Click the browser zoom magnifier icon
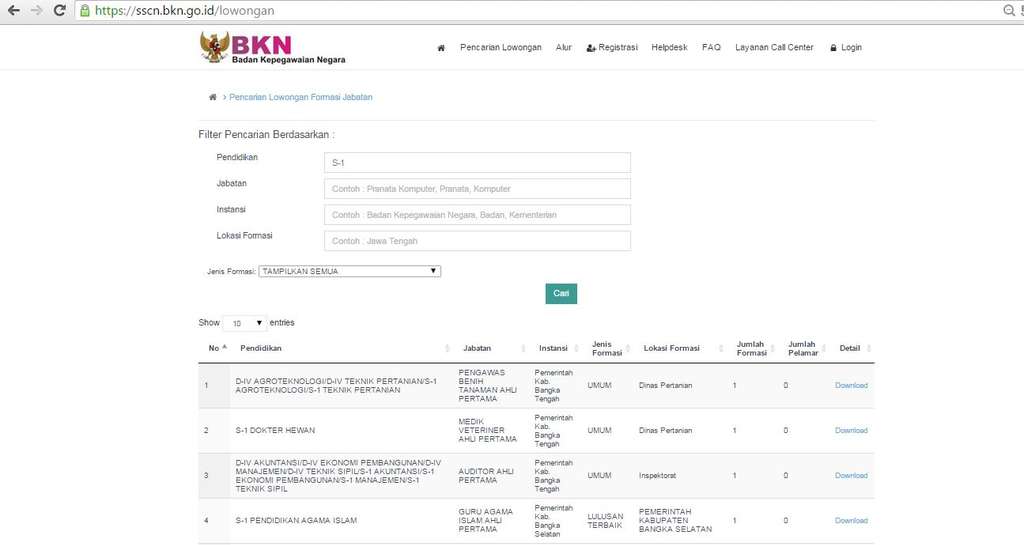1024x545 pixels. (x=1009, y=10)
